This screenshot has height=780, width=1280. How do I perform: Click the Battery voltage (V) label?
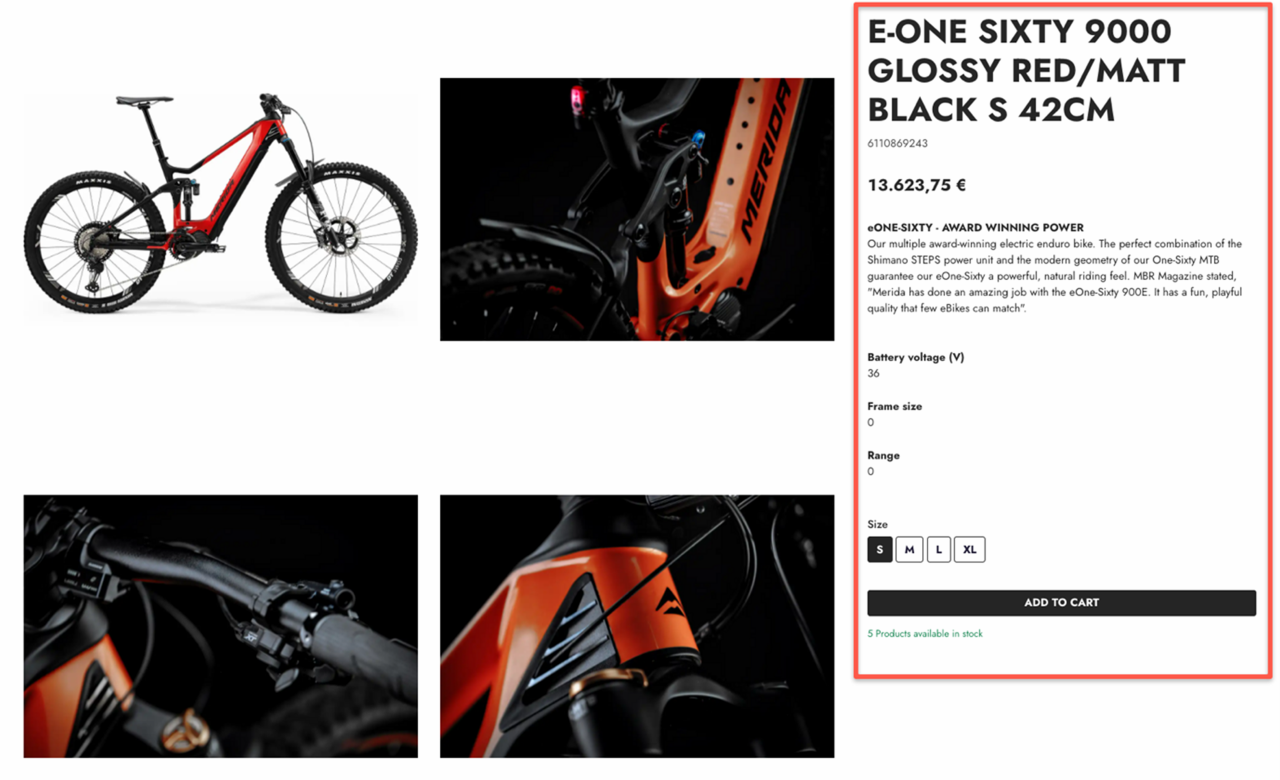coord(915,357)
